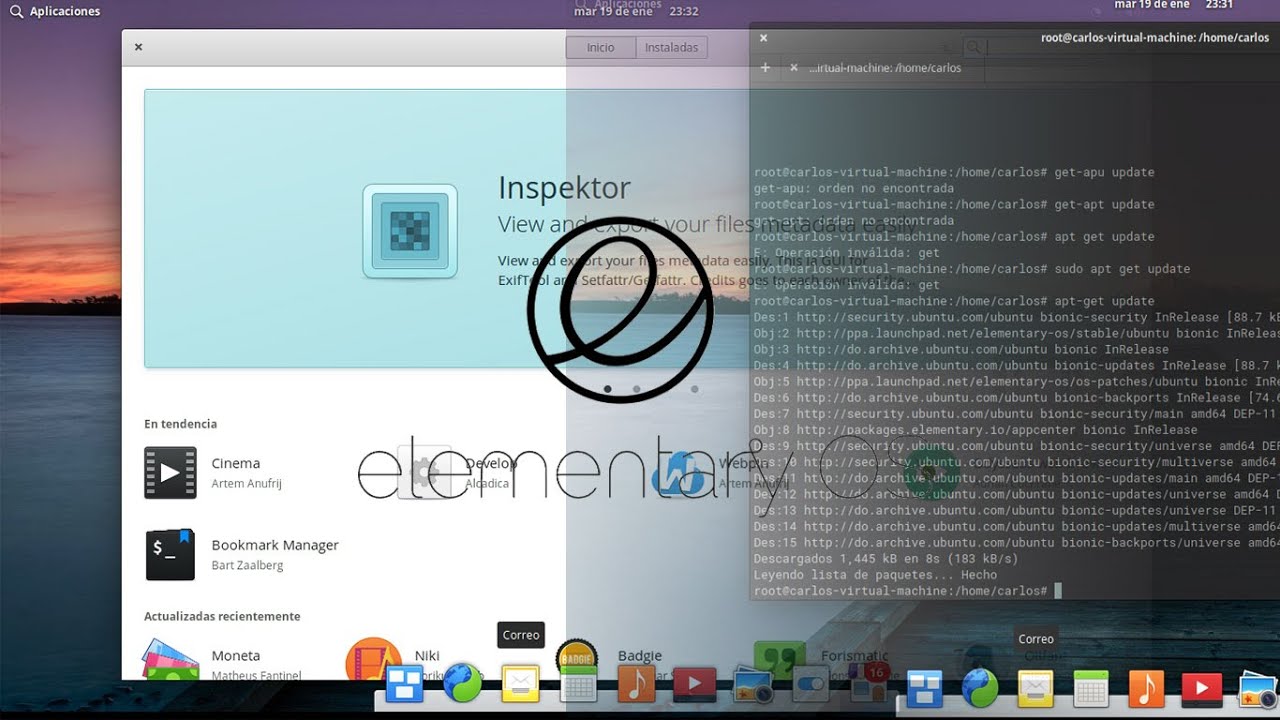The image size is (1280, 720).
Task: Open the Niki app icon
Action: pos(373,660)
